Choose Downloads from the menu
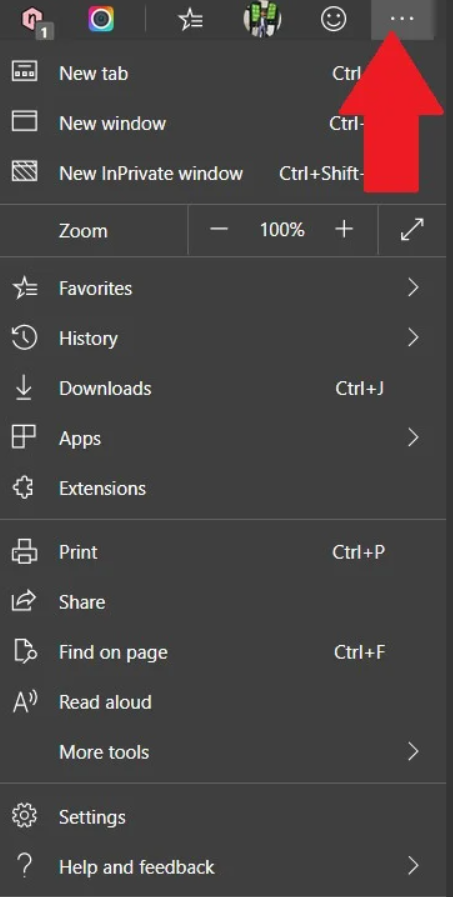Viewport: 453px width, 897px height. 223,388
